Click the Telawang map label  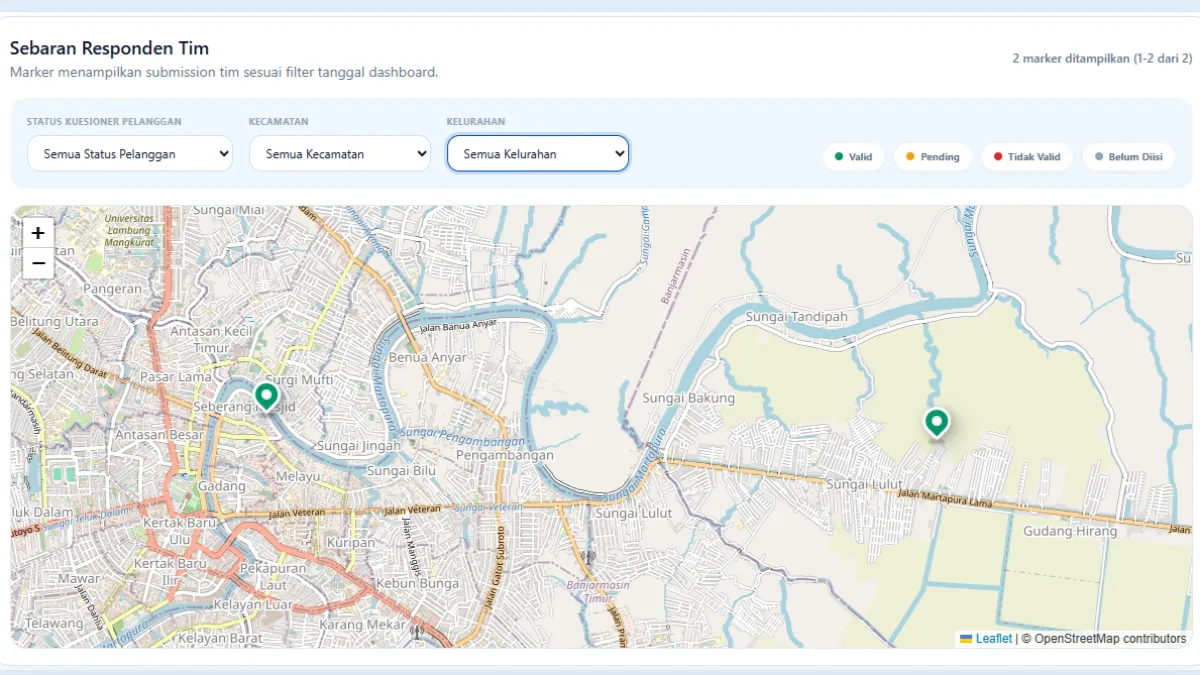point(53,623)
